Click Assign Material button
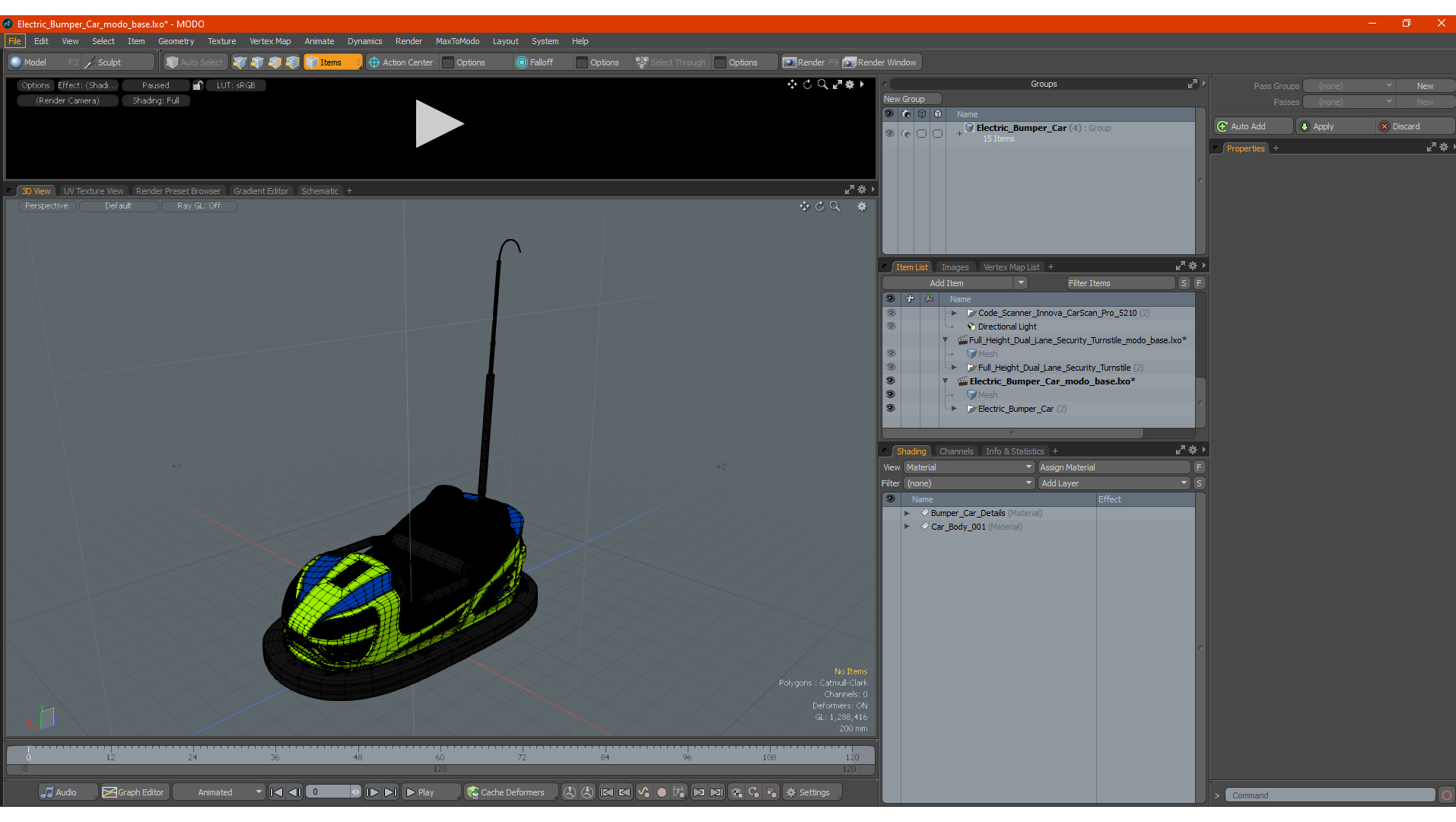The height and width of the screenshot is (822, 1456). [1114, 467]
